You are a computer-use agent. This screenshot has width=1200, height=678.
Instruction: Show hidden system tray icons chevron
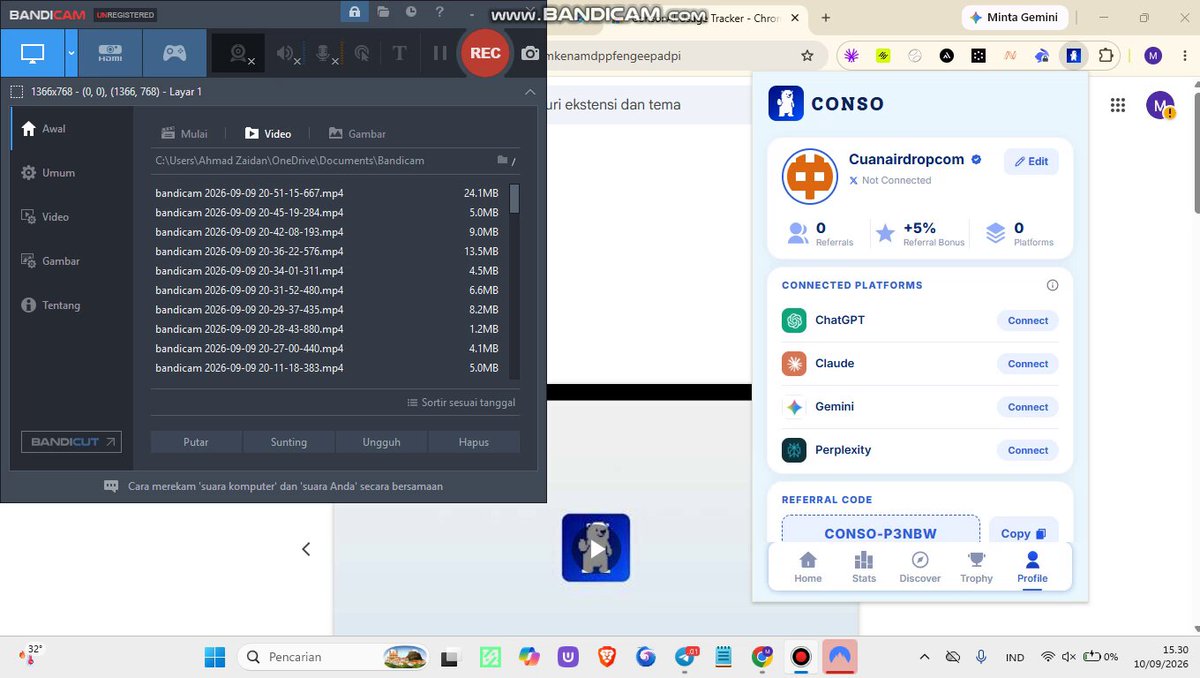click(x=924, y=657)
